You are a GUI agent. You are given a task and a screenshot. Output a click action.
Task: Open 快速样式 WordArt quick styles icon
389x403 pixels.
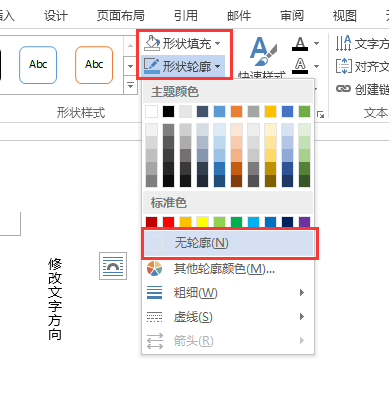coord(263,51)
